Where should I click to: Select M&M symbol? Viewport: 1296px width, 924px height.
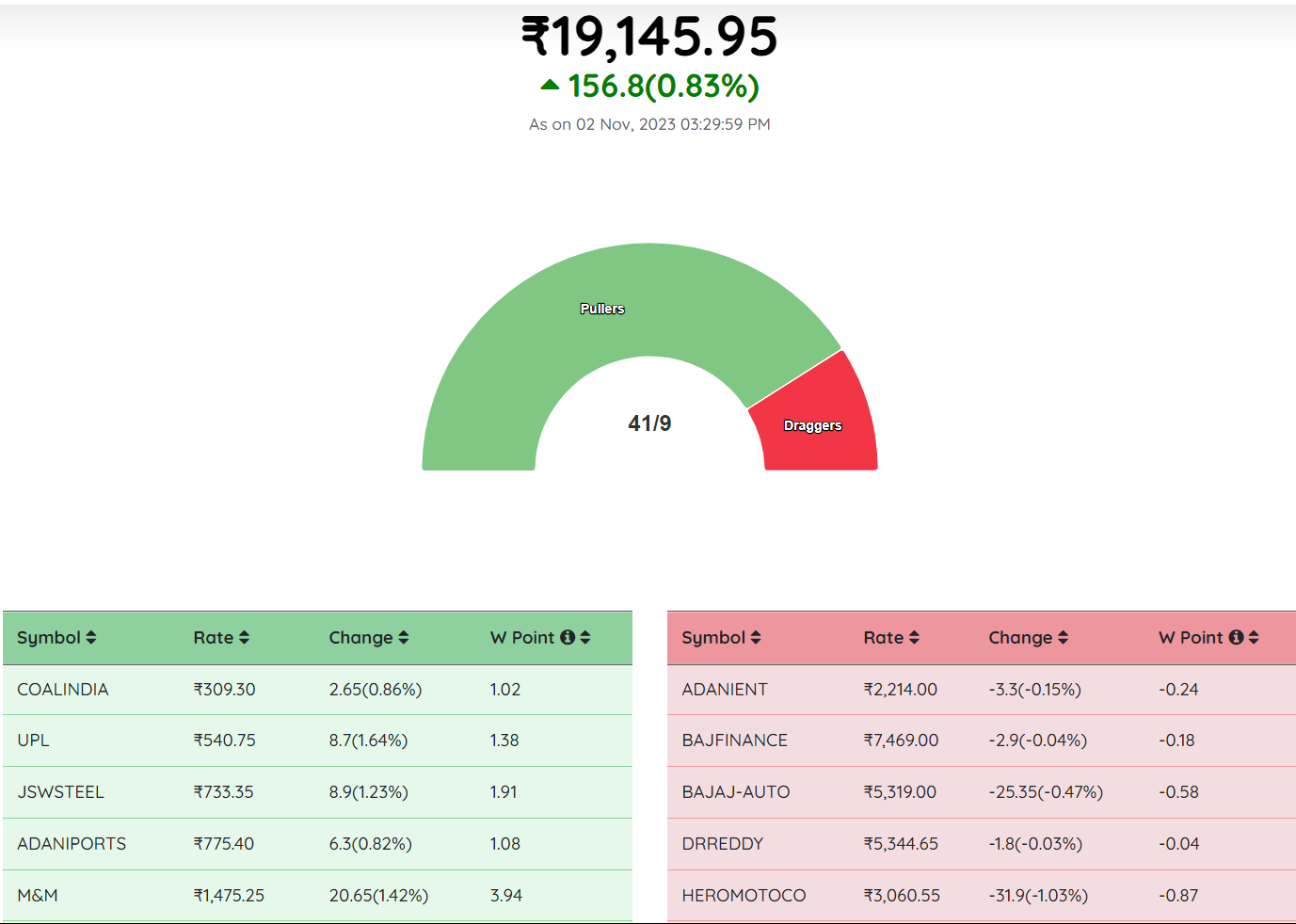pyautogui.click(x=38, y=896)
